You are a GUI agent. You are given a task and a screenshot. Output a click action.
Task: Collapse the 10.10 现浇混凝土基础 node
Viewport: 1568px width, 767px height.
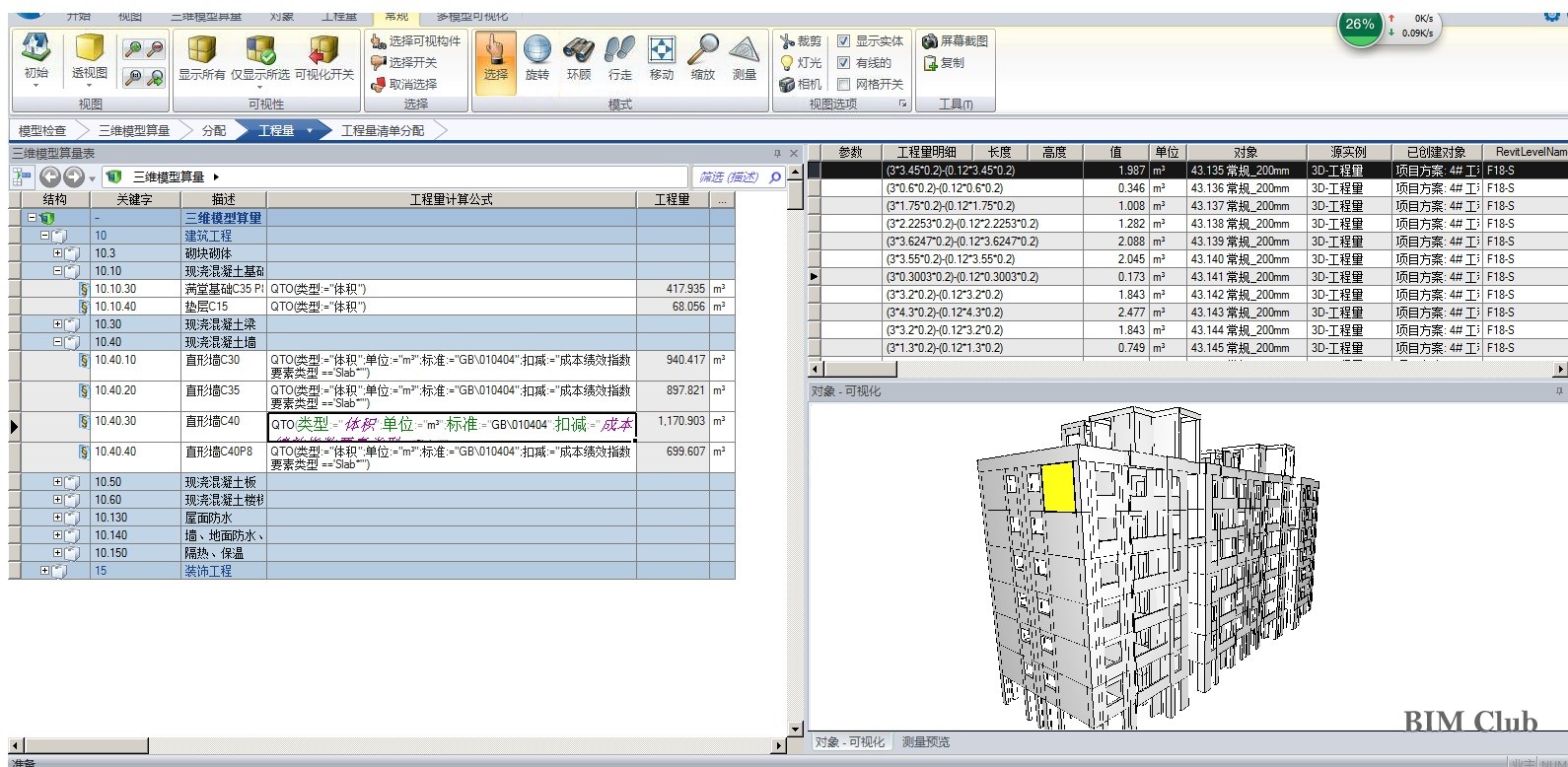57,271
